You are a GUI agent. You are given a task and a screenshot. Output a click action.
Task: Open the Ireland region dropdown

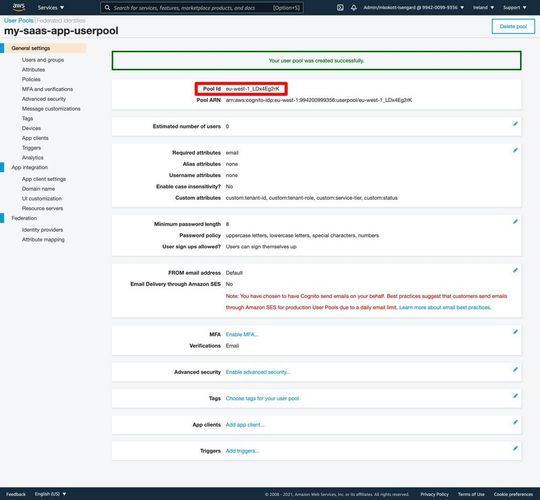point(483,7)
